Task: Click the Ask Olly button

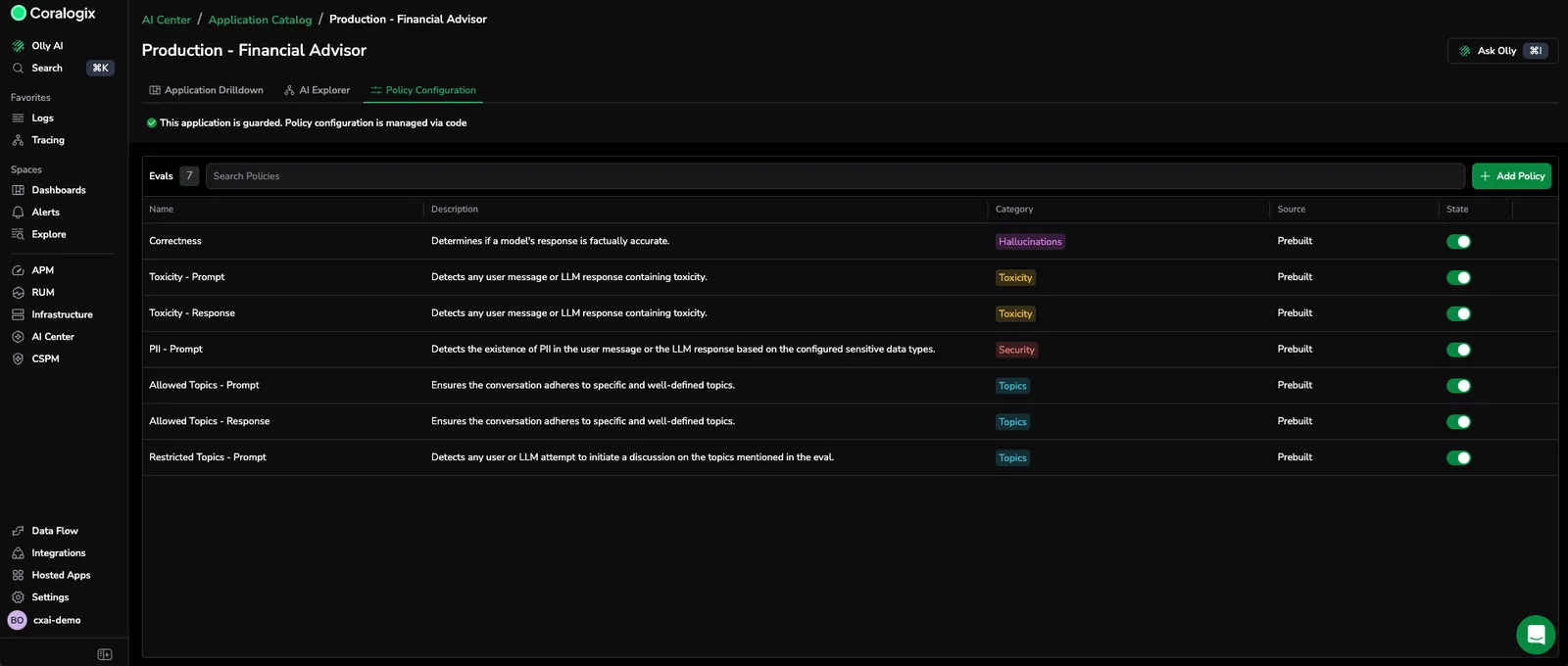Action: 1502,51
